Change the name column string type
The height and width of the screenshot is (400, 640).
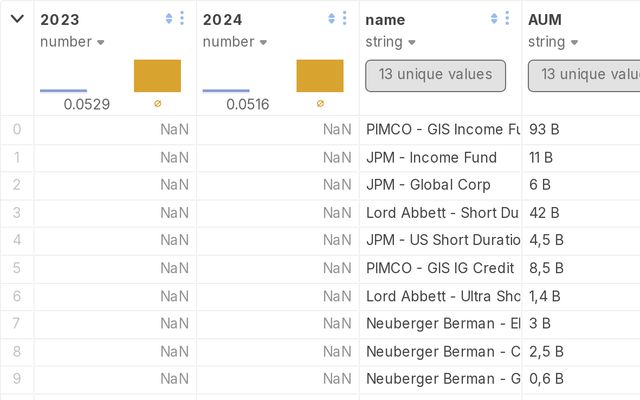point(390,42)
